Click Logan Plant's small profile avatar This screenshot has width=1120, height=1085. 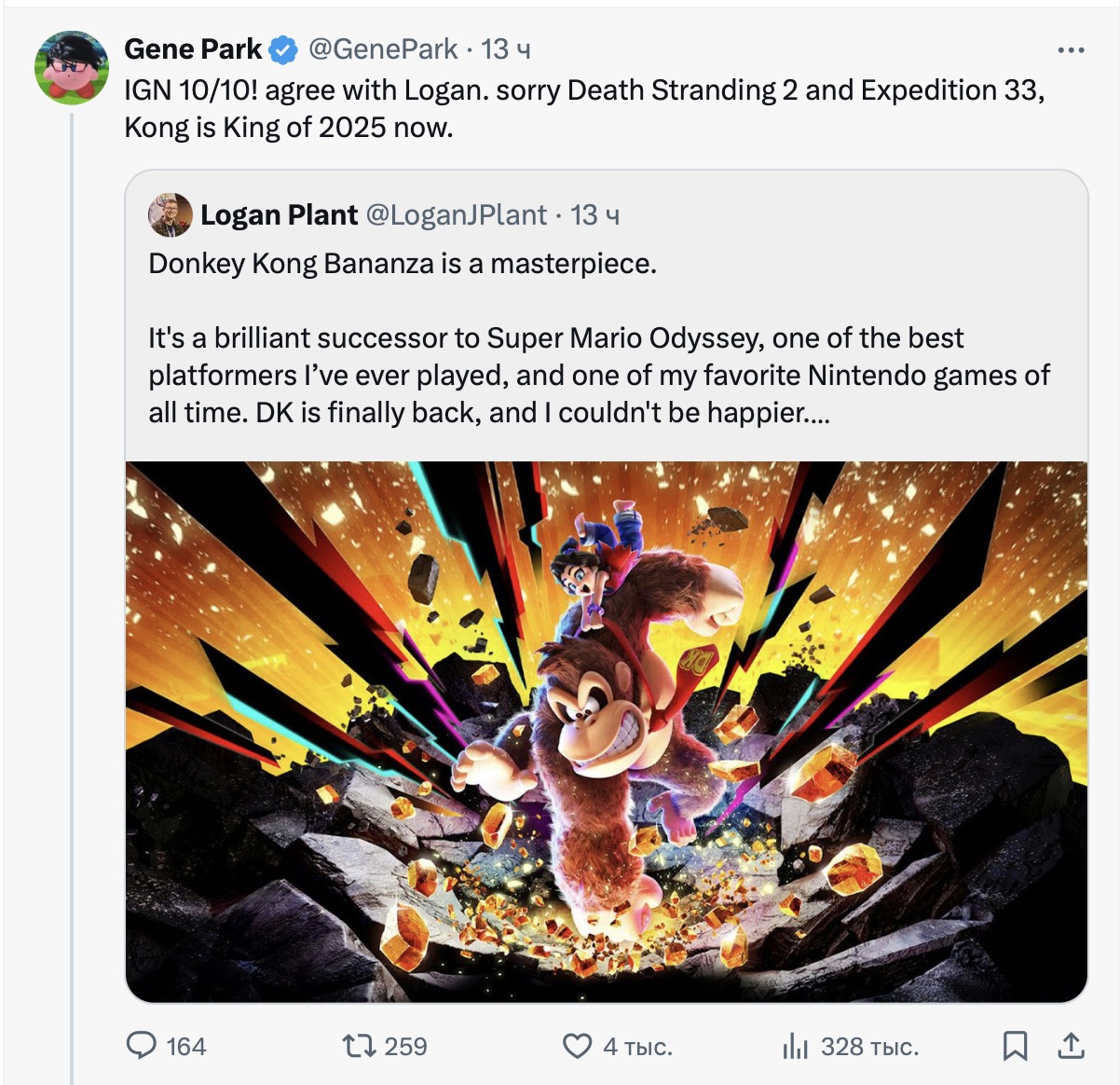pyautogui.click(x=171, y=215)
